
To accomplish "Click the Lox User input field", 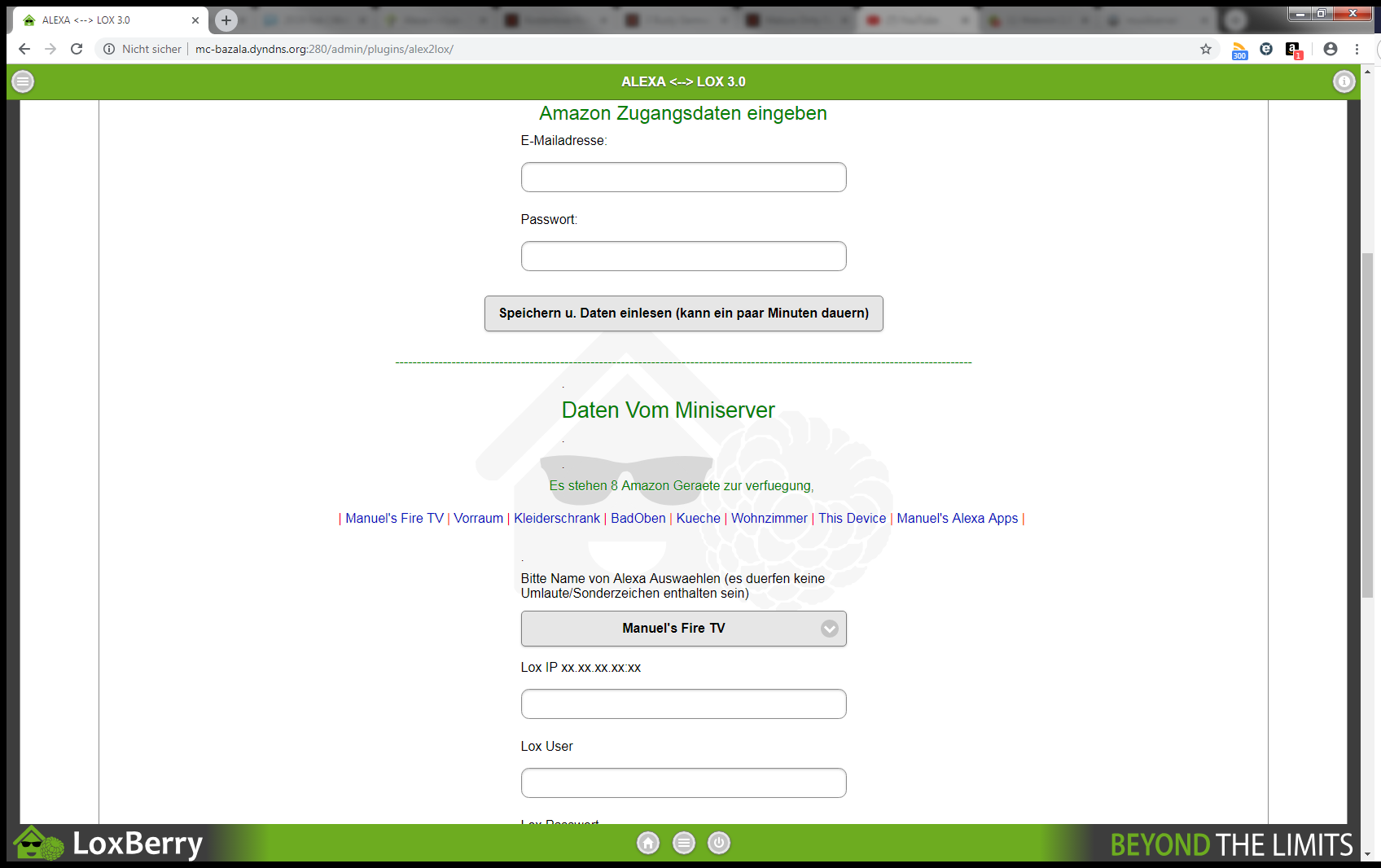I will (684, 783).
